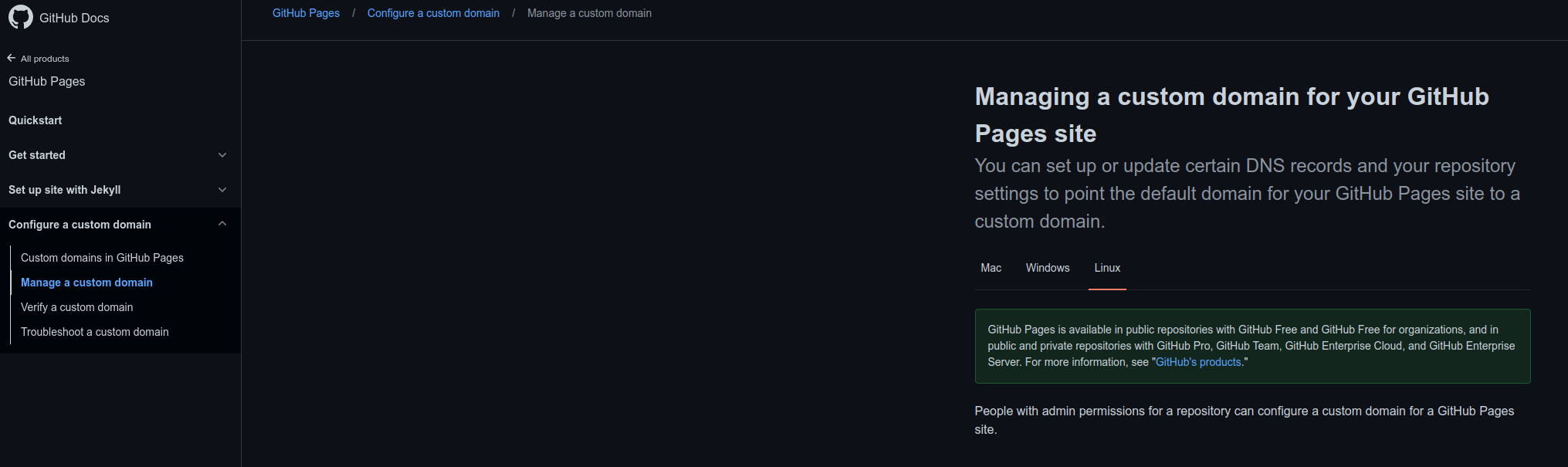
Task: Open the Quickstart sidebar item
Action: tap(36, 120)
